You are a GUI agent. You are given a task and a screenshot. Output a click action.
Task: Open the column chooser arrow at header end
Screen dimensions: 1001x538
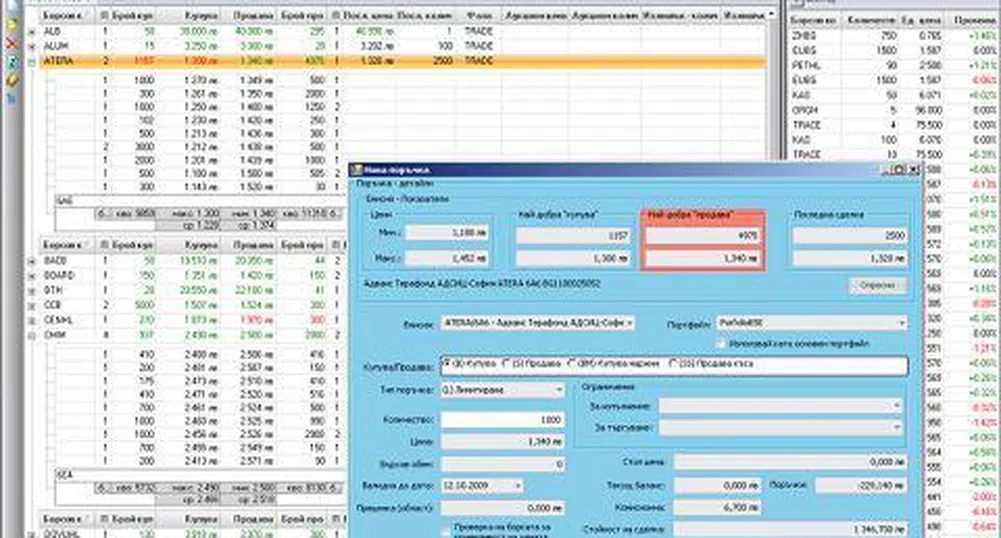point(772,14)
